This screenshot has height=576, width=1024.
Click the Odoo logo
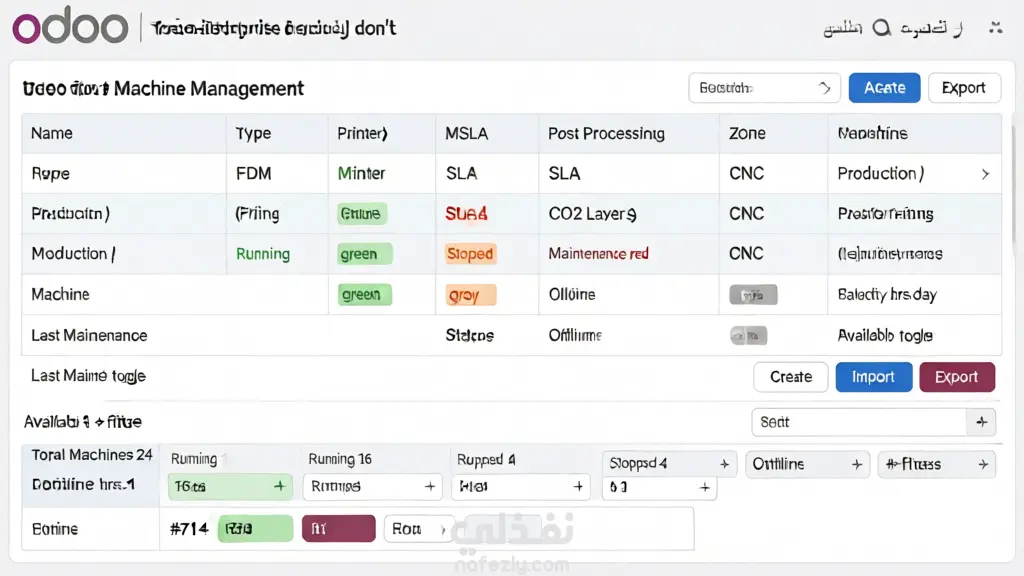(71, 27)
